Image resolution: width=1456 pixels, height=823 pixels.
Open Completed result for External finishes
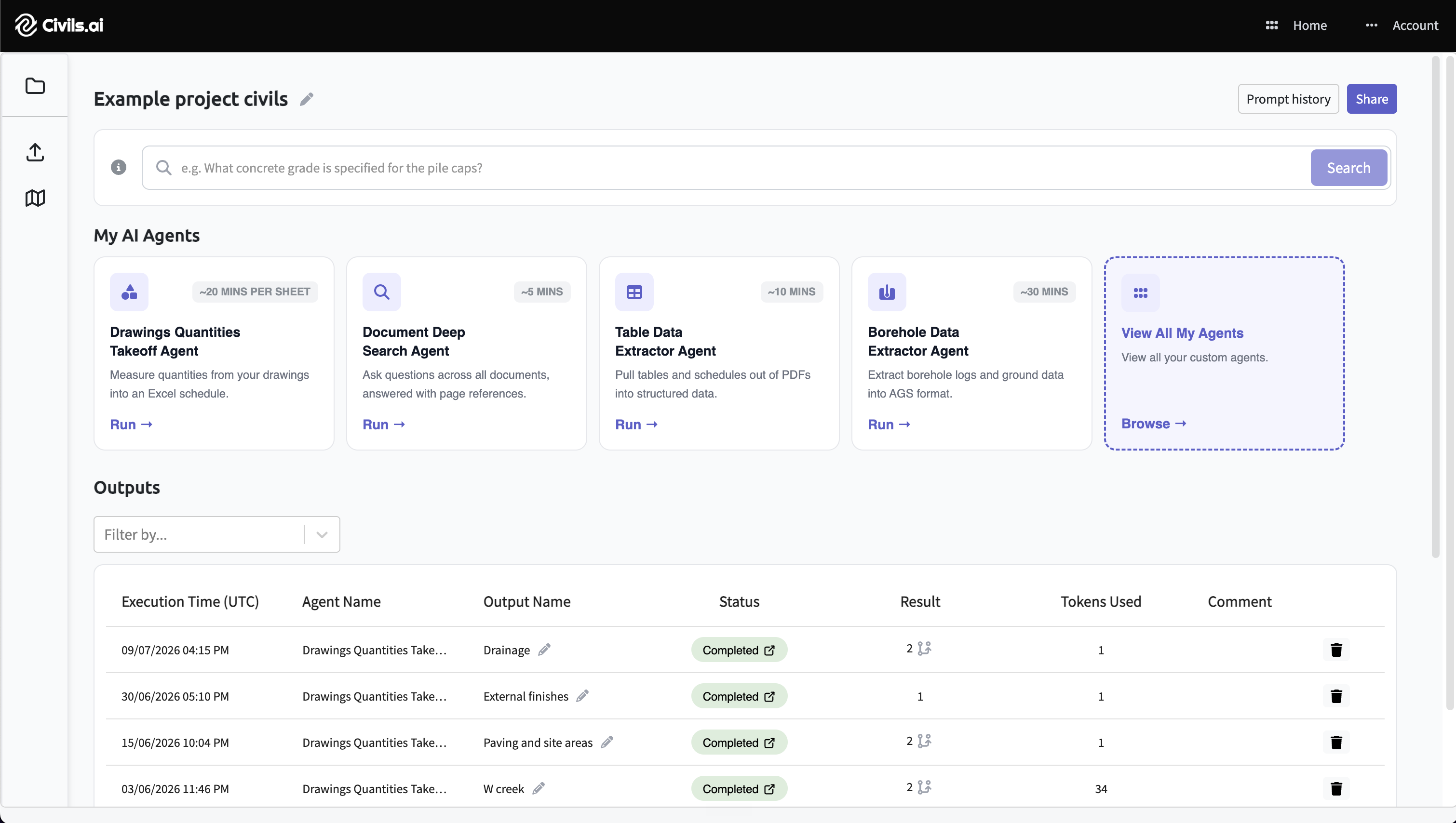(x=739, y=696)
